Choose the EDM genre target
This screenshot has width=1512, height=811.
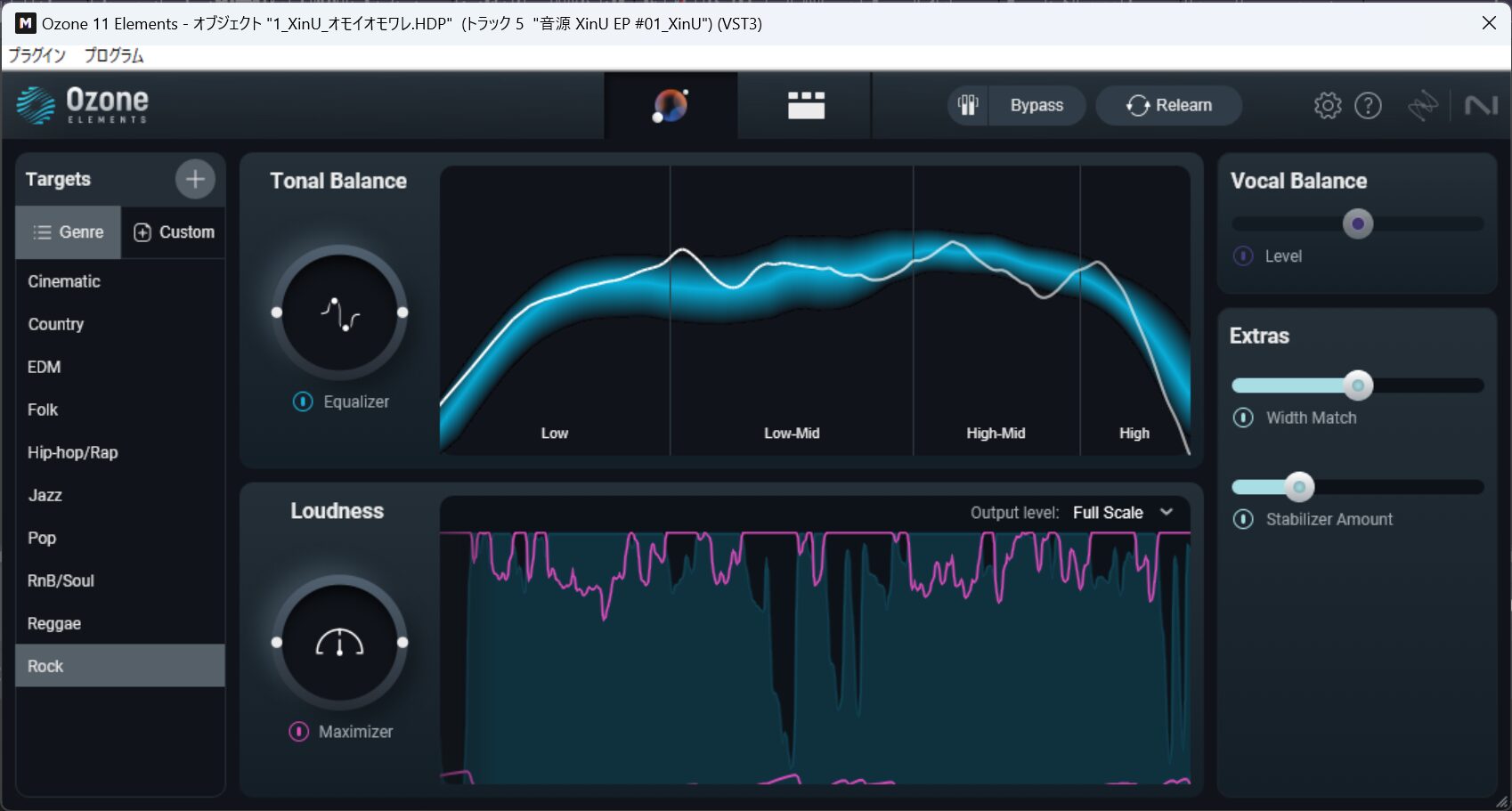pyautogui.click(x=120, y=367)
